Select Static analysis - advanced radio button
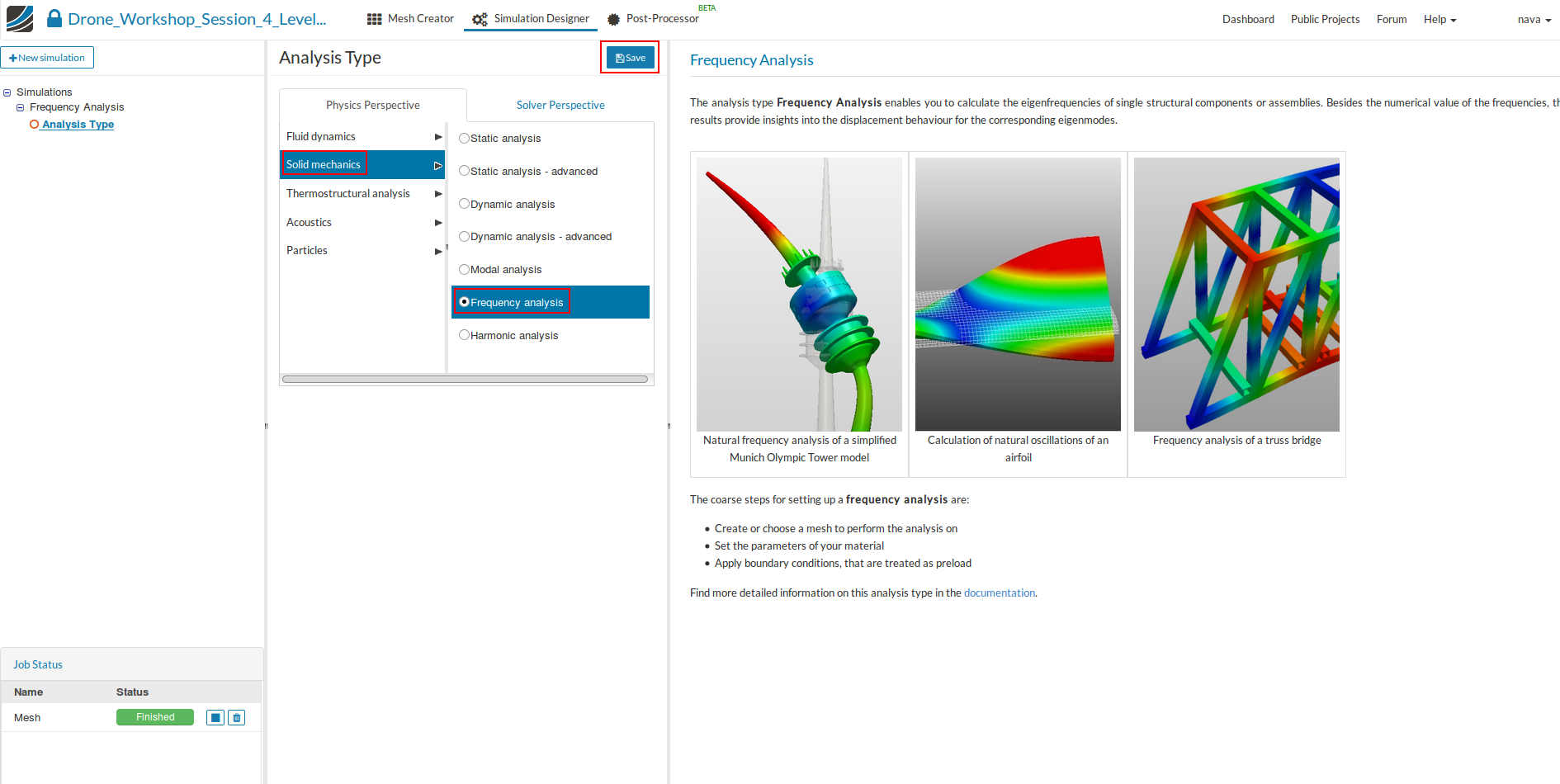 click(464, 171)
